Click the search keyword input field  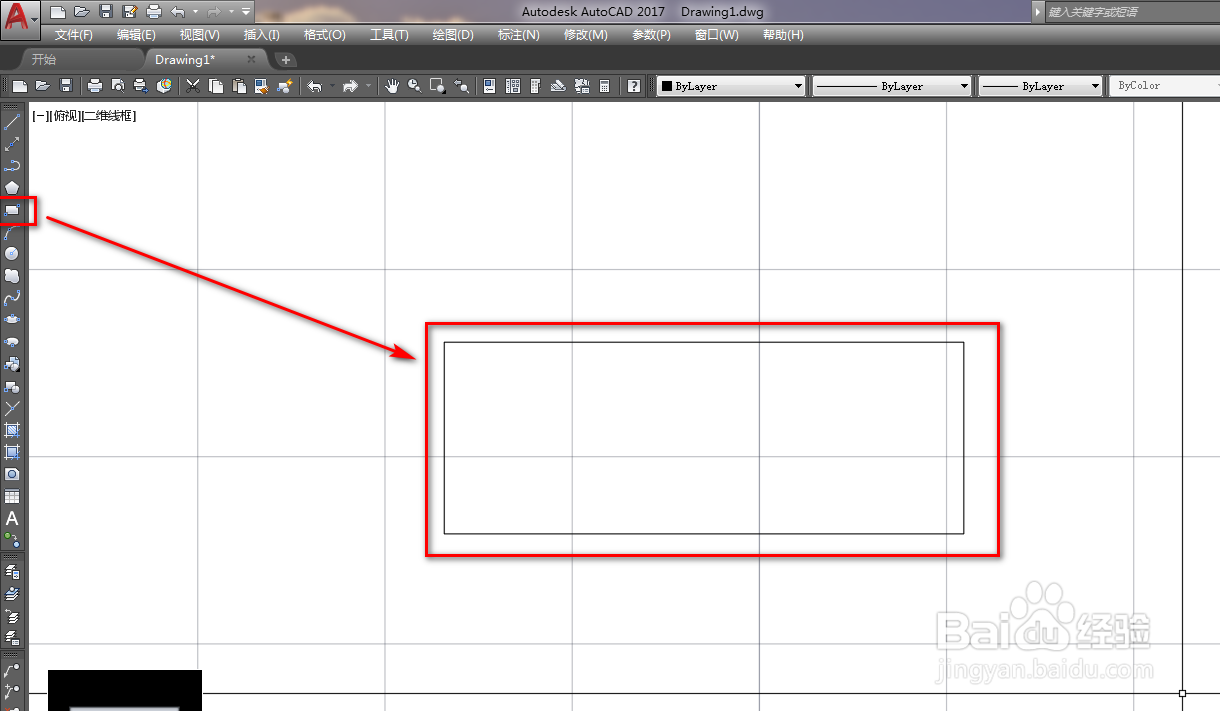tap(1132, 12)
